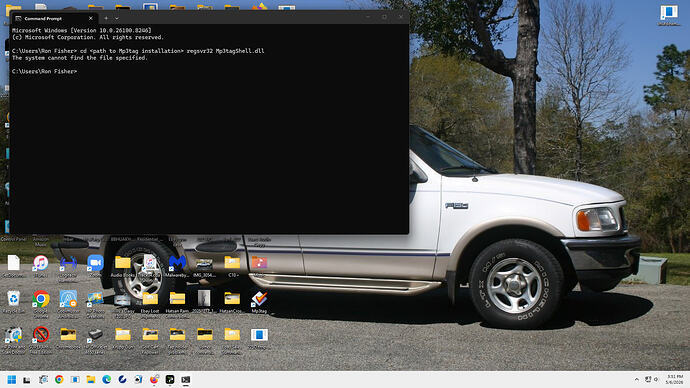This screenshot has width=690, height=388.
Task: Open the settings gear taskbar icon
Action: pos(43,380)
